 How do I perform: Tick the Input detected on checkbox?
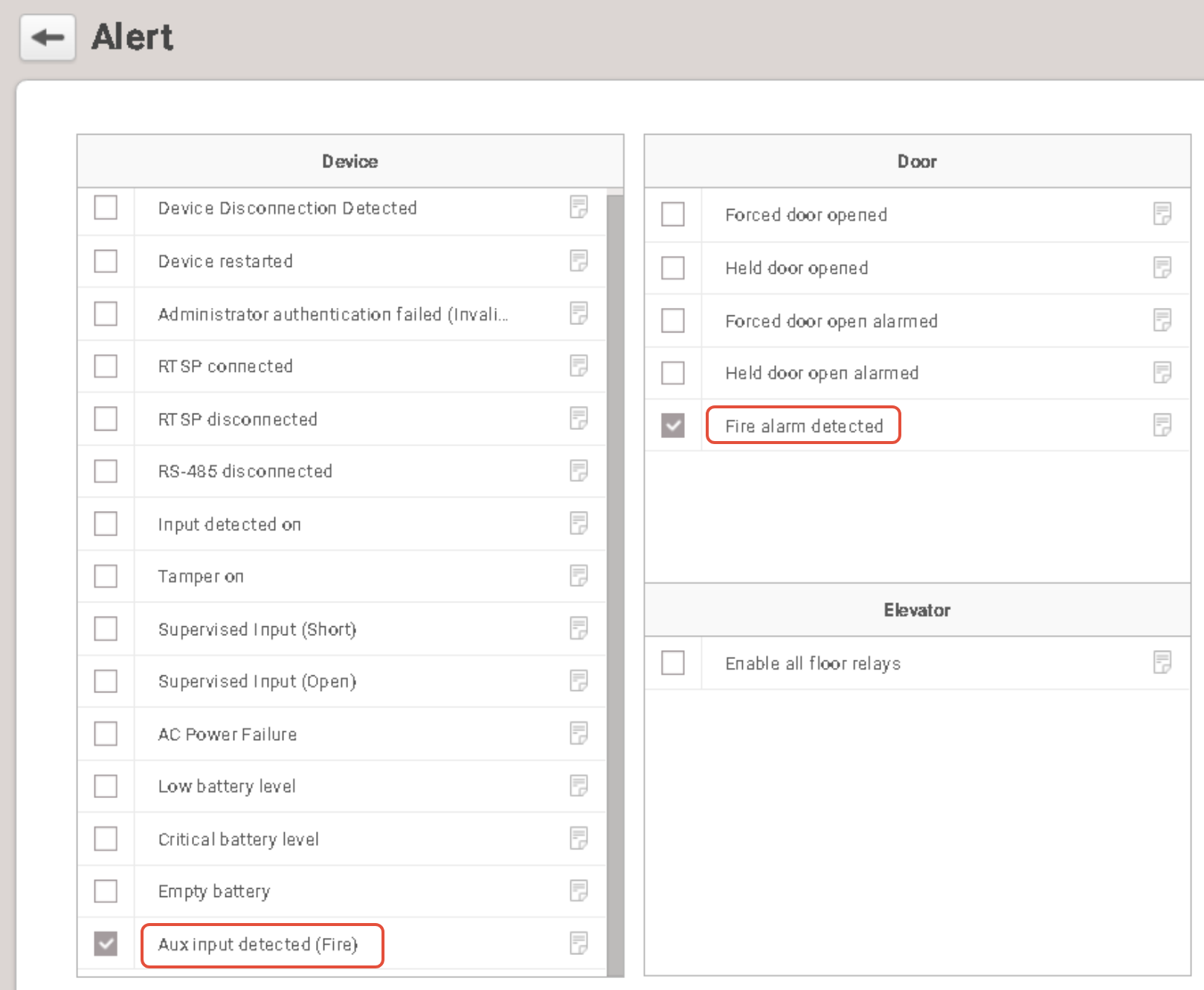point(106,524)
